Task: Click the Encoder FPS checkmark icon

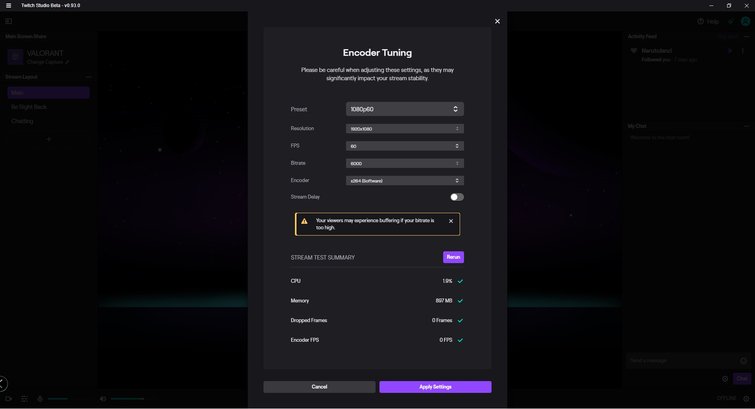Action: [460, 340]
